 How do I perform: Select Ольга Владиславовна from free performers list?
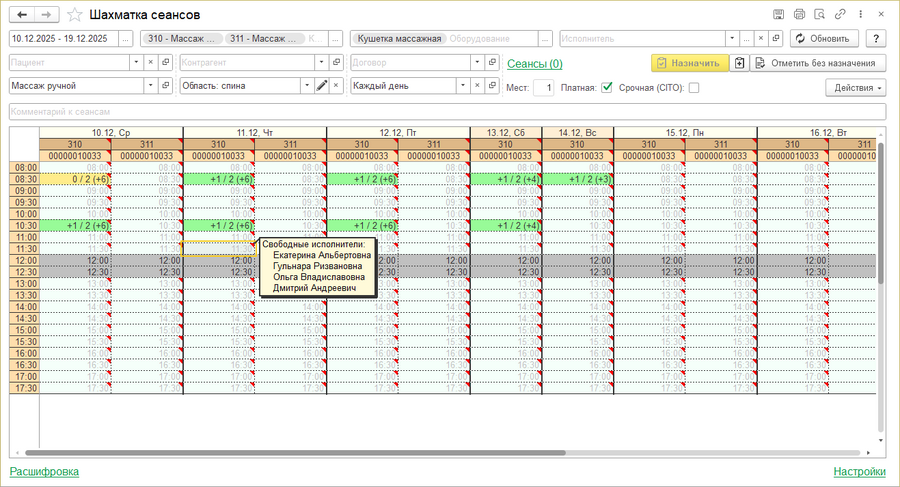point(318,277)
